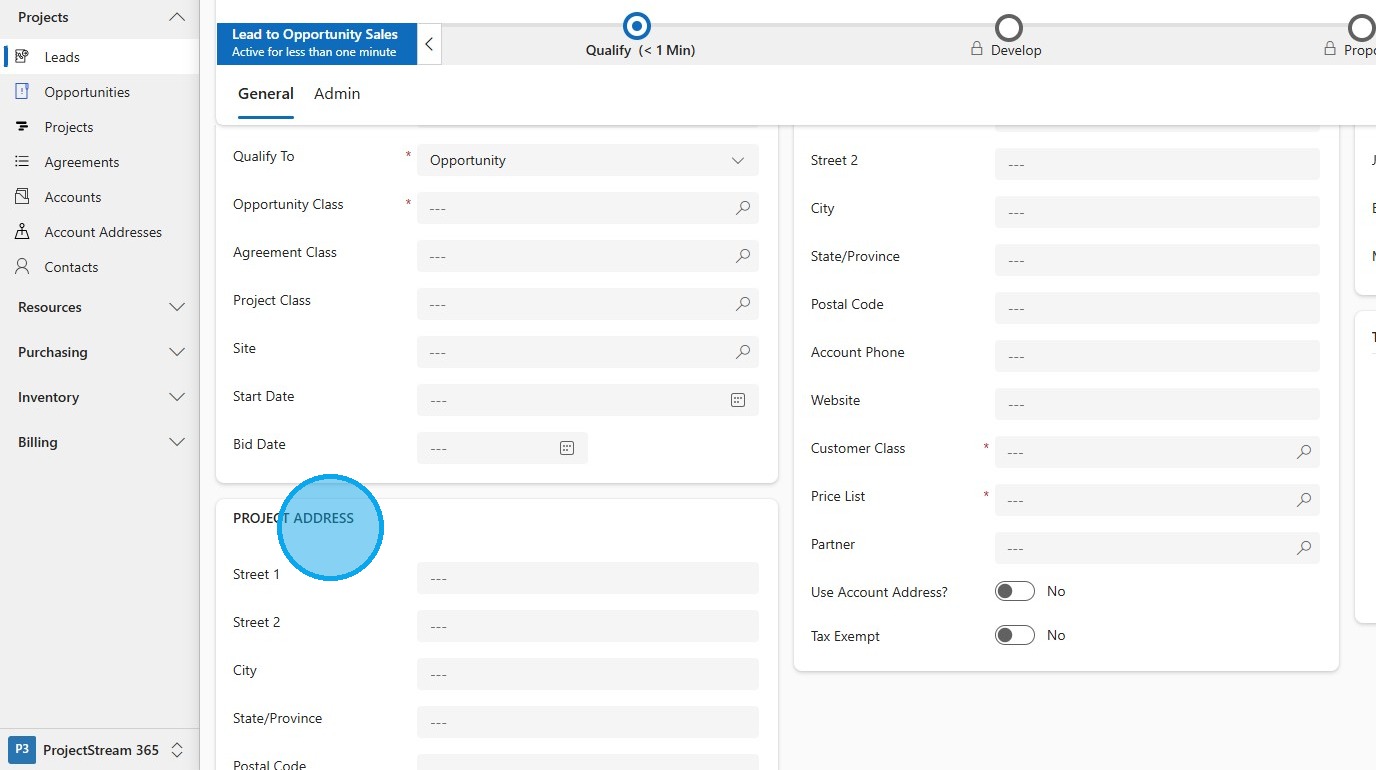The width and height of the screenshot is (1376, 770).
Task: Click the Opportunity Class lookup search icon
Action: (743, 208)
